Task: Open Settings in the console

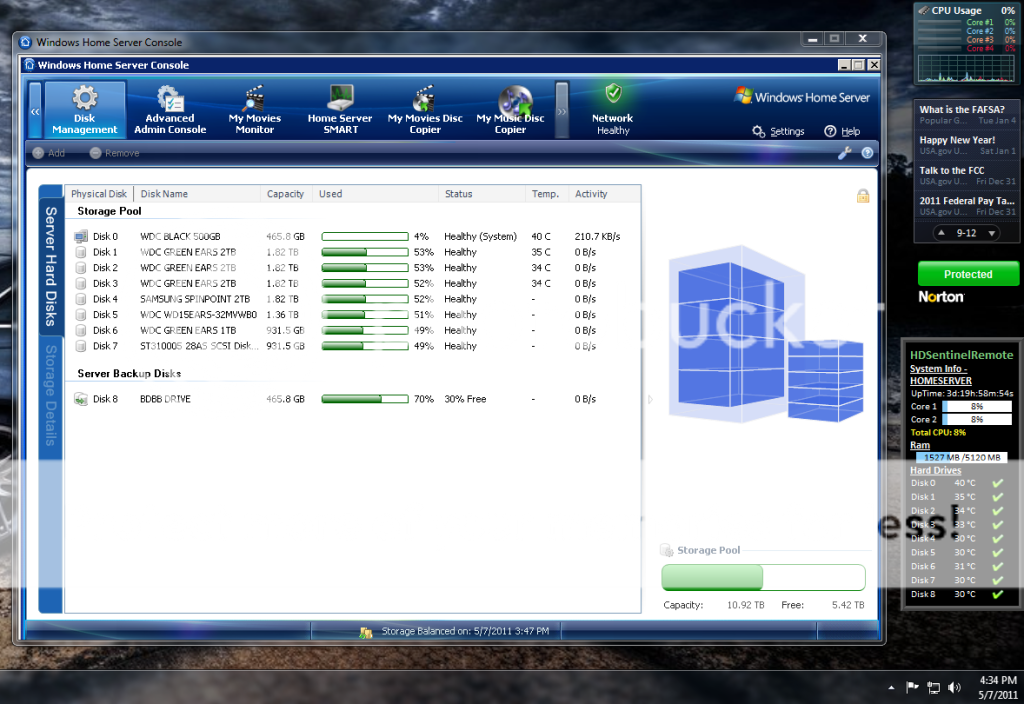Action: pyautogui.click(x=779, y=132)
